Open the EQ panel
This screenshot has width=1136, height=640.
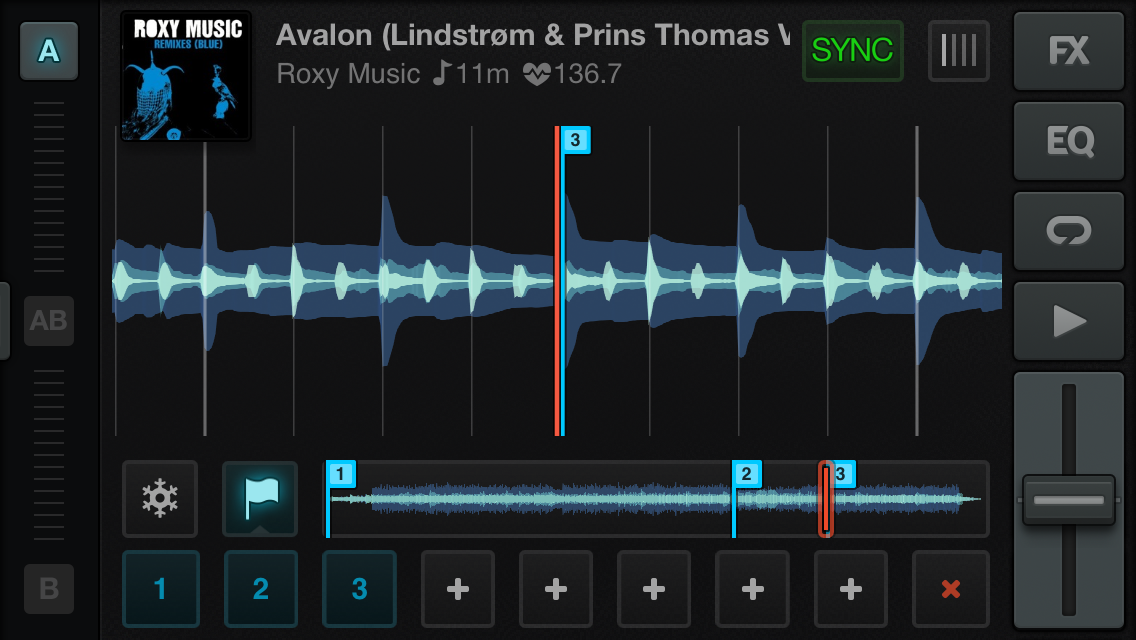click(1069, 141)
